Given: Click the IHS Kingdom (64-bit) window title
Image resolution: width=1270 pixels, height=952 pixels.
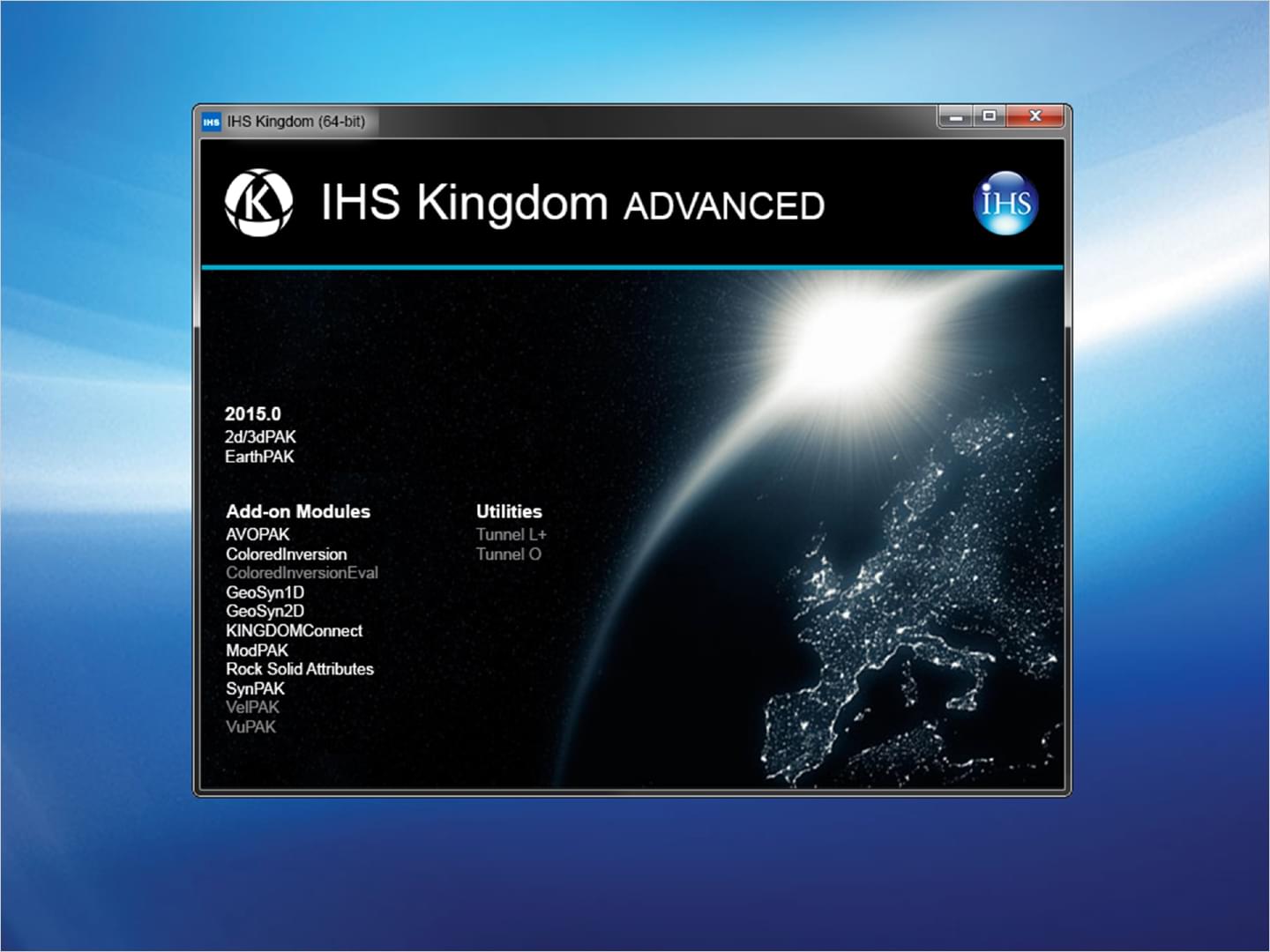Looking at the screenshot, I should coord(295,122).
